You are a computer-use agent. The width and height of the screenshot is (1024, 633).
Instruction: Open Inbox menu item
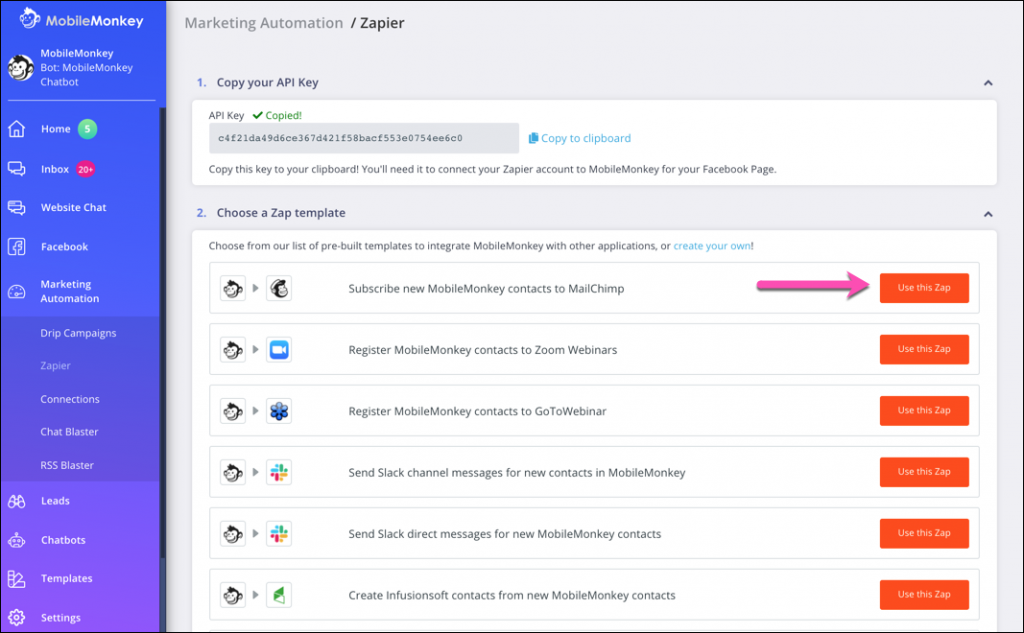click(x=55, y=169)
